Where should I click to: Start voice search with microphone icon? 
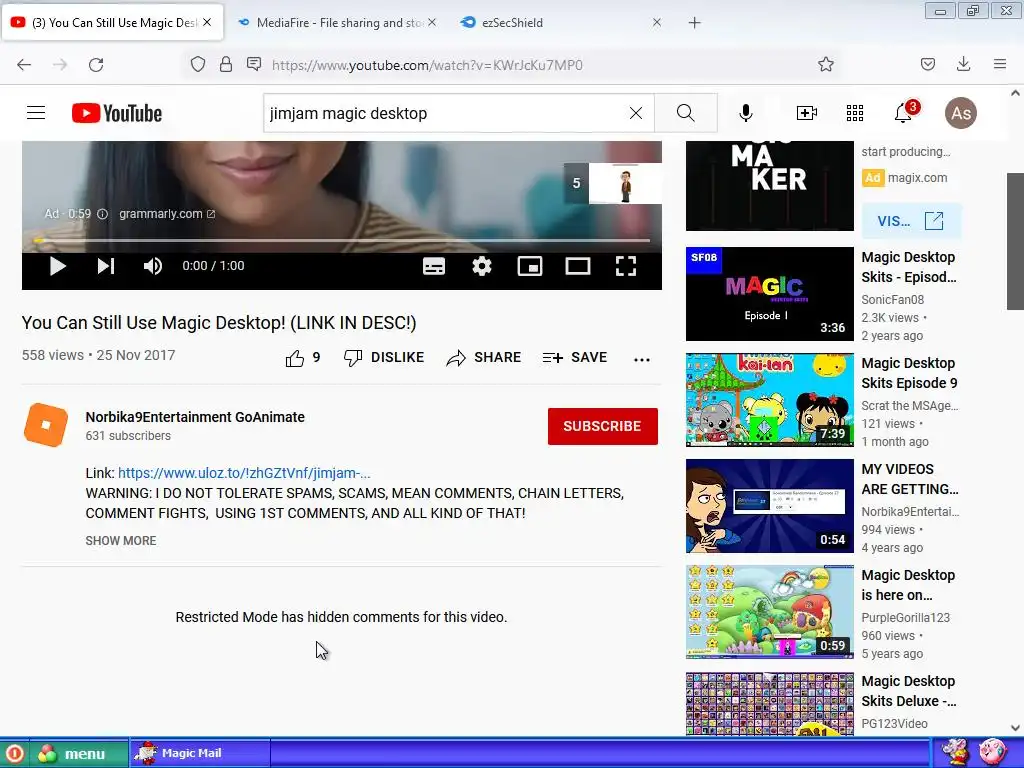pyautogui.click(x=746, y=113)
